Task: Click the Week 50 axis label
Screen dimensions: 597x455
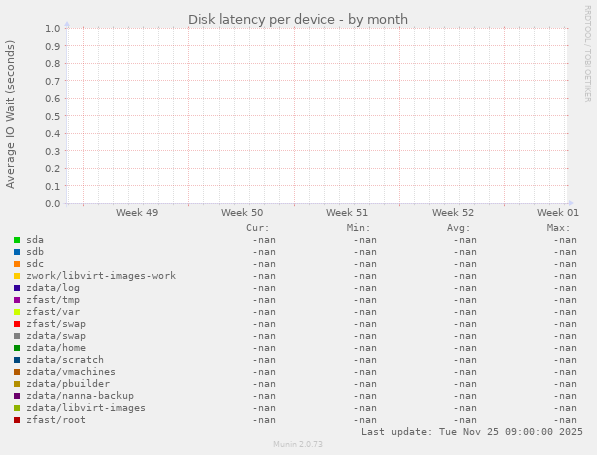Action: 242,212
